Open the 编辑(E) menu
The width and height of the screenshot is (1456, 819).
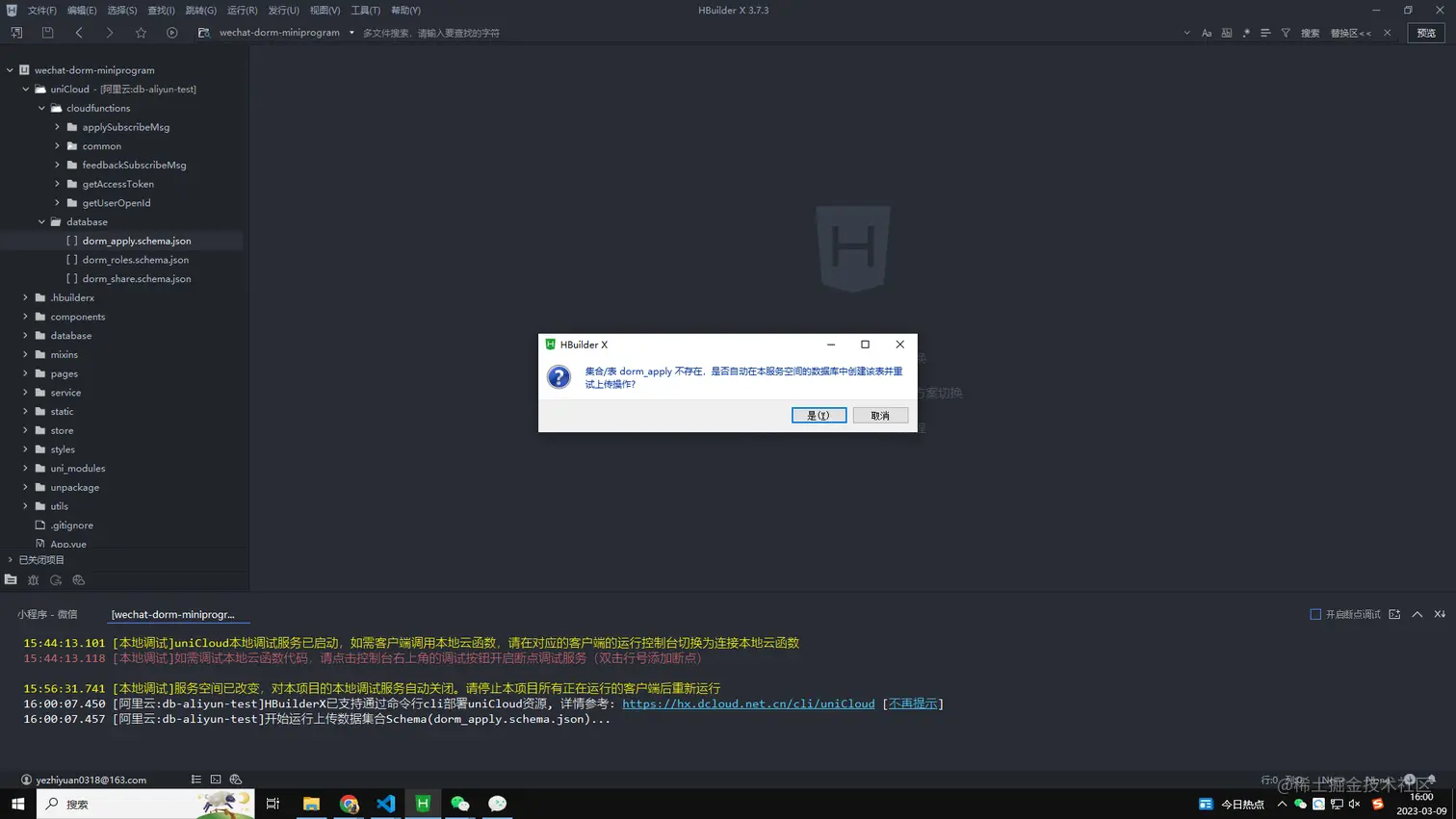coord(82,11)
